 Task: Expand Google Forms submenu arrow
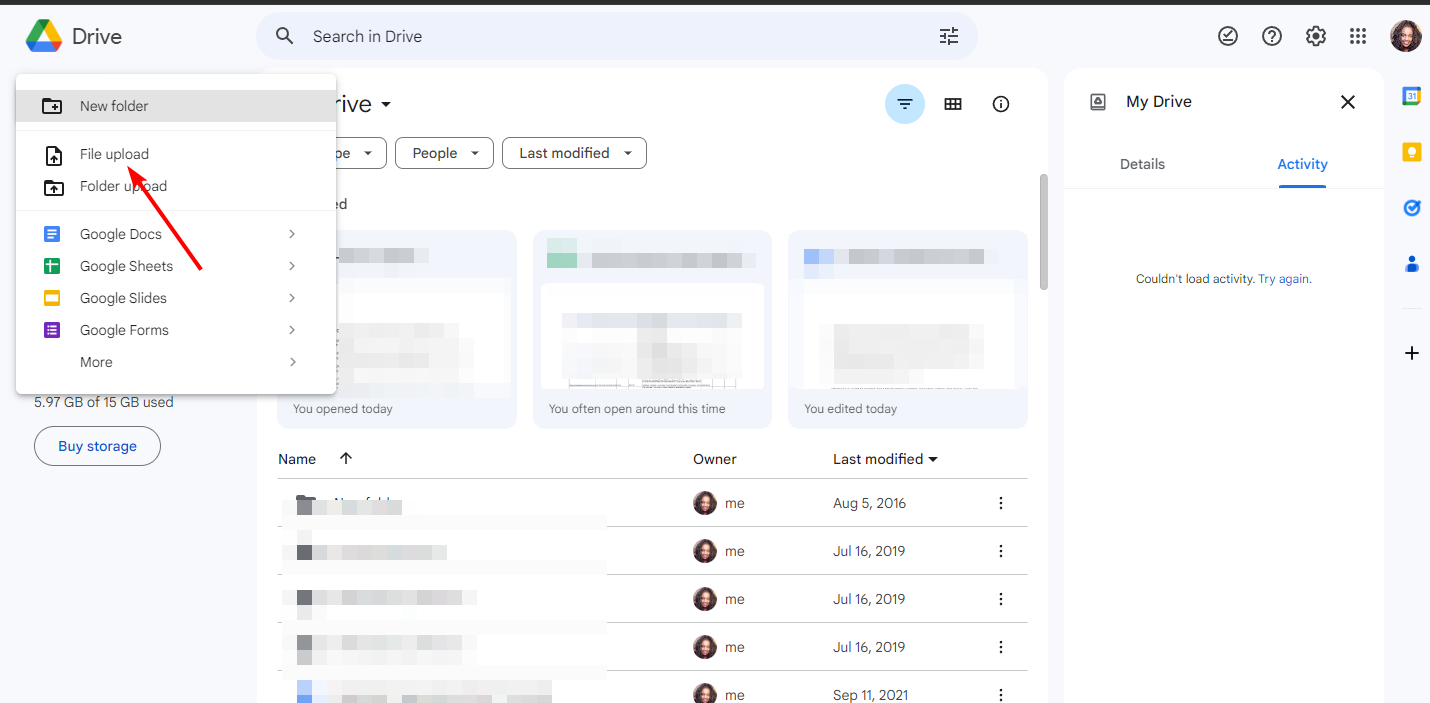(292, 330)
